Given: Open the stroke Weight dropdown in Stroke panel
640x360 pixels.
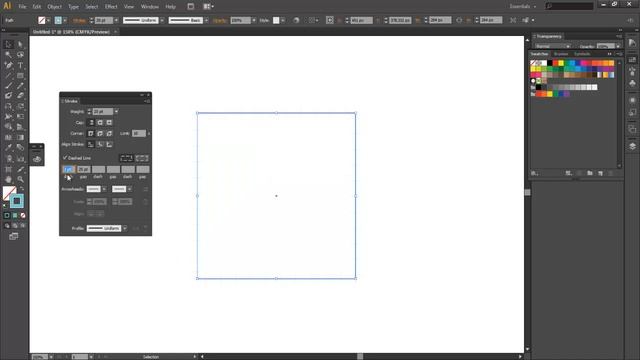Looking at the screenshot, I should click(116, 111).
